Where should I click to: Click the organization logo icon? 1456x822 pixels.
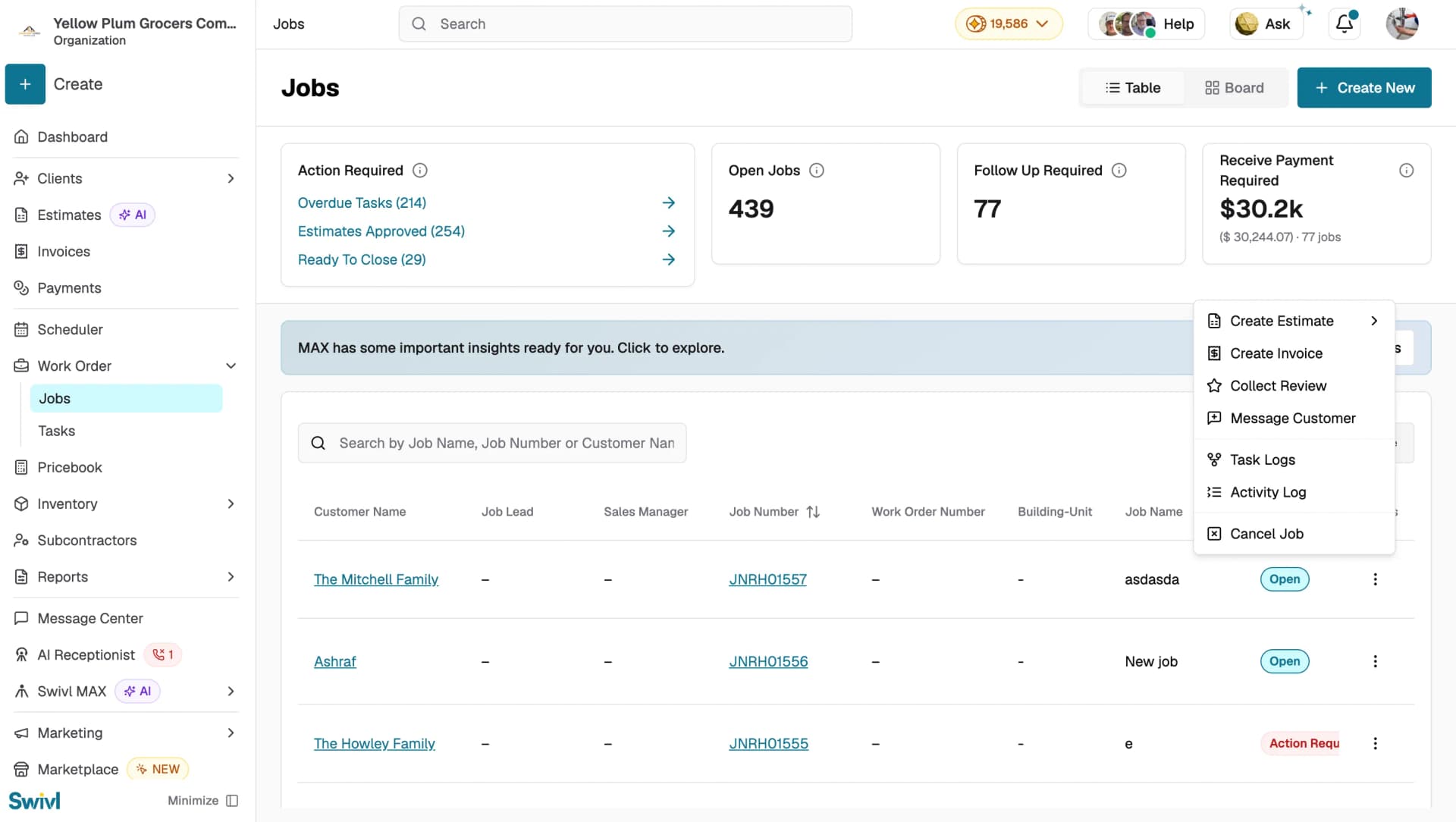pyautogui.click(x=29, y=31)
